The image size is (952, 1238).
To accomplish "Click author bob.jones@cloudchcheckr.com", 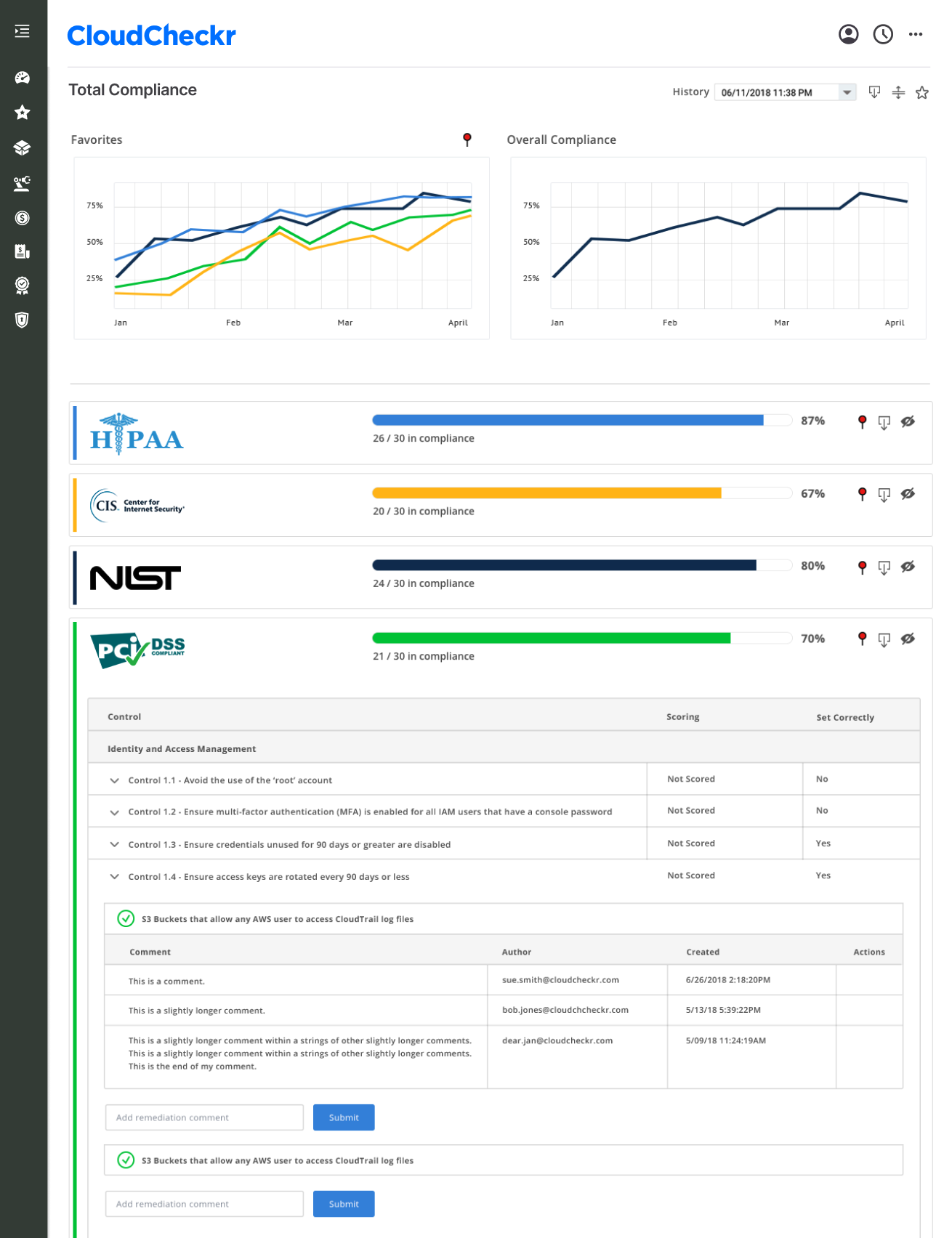I will point(565,1010).
